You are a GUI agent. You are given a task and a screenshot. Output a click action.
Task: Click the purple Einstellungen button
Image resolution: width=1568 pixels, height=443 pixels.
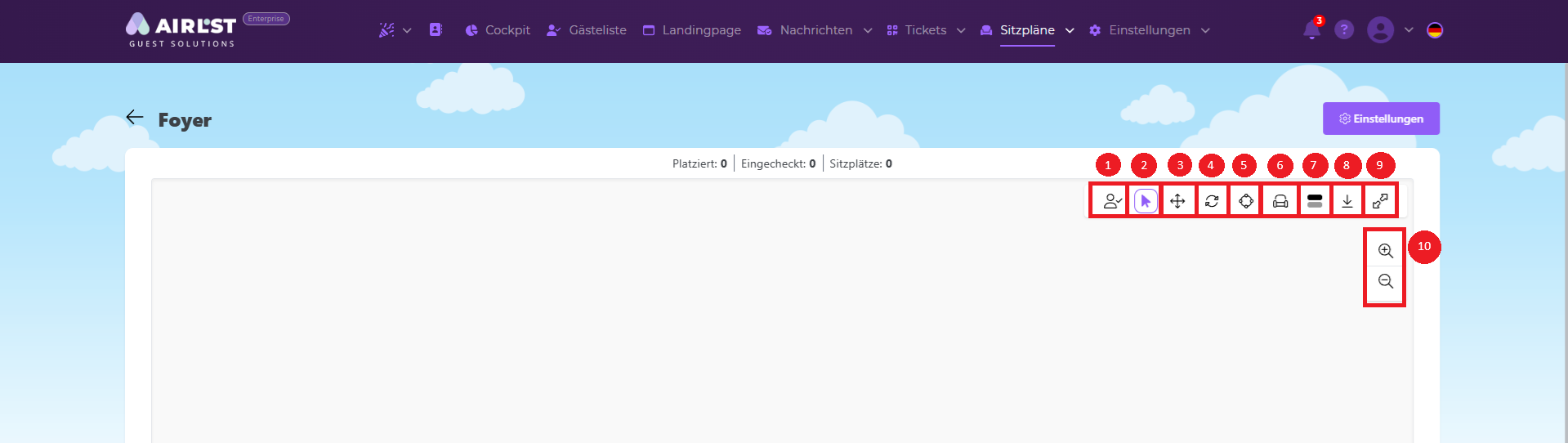point(1380,119)
